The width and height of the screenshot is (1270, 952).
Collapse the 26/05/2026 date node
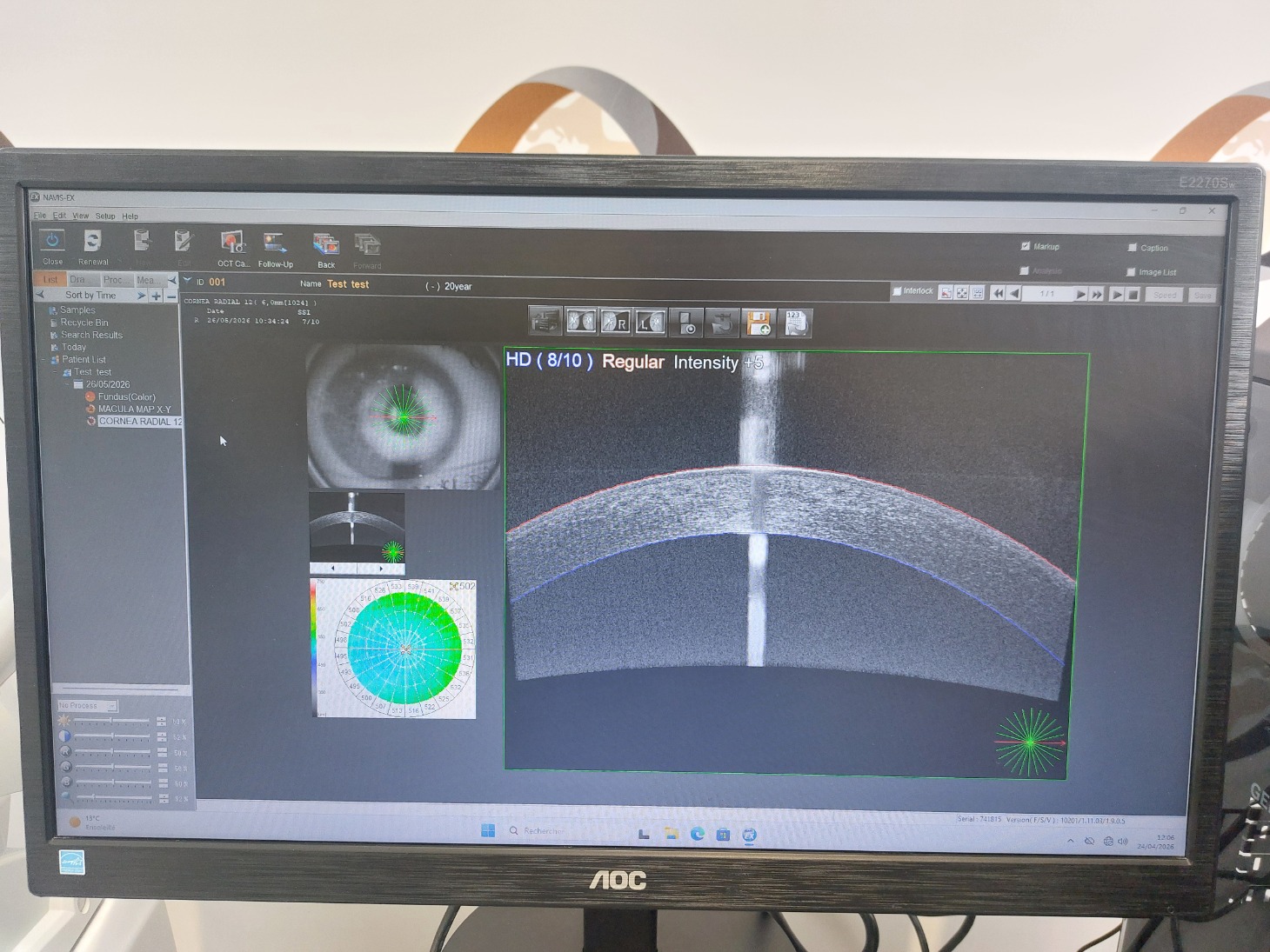tap(67, 384)
